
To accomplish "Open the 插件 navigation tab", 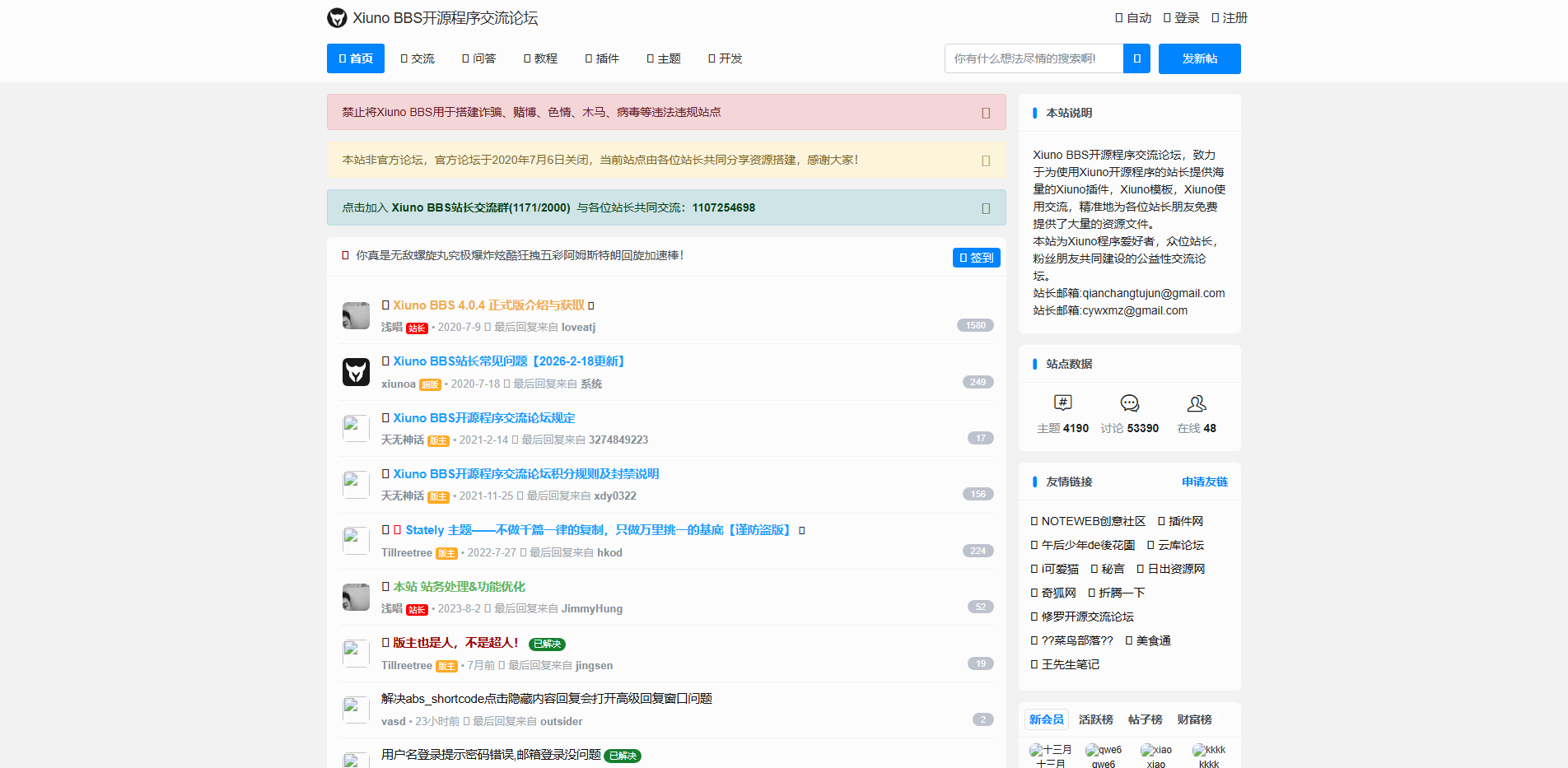I will tap(602, 58).
